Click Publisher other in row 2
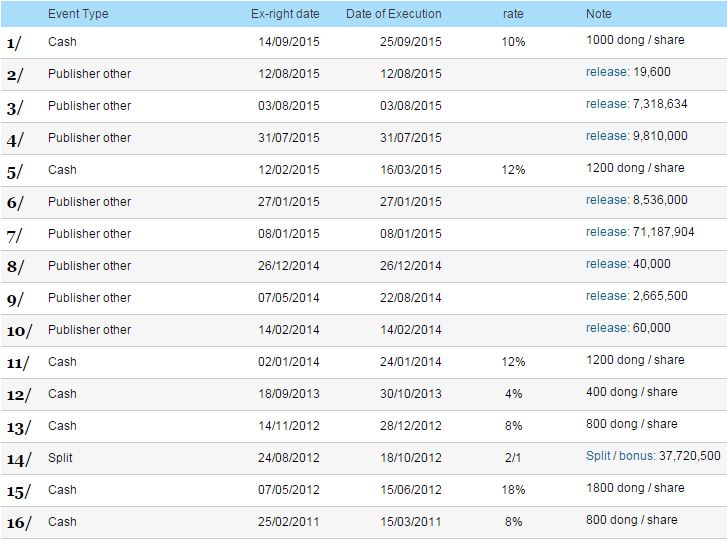Image resolution: width=727 pixels, height=539 pixels. point(89,74)
